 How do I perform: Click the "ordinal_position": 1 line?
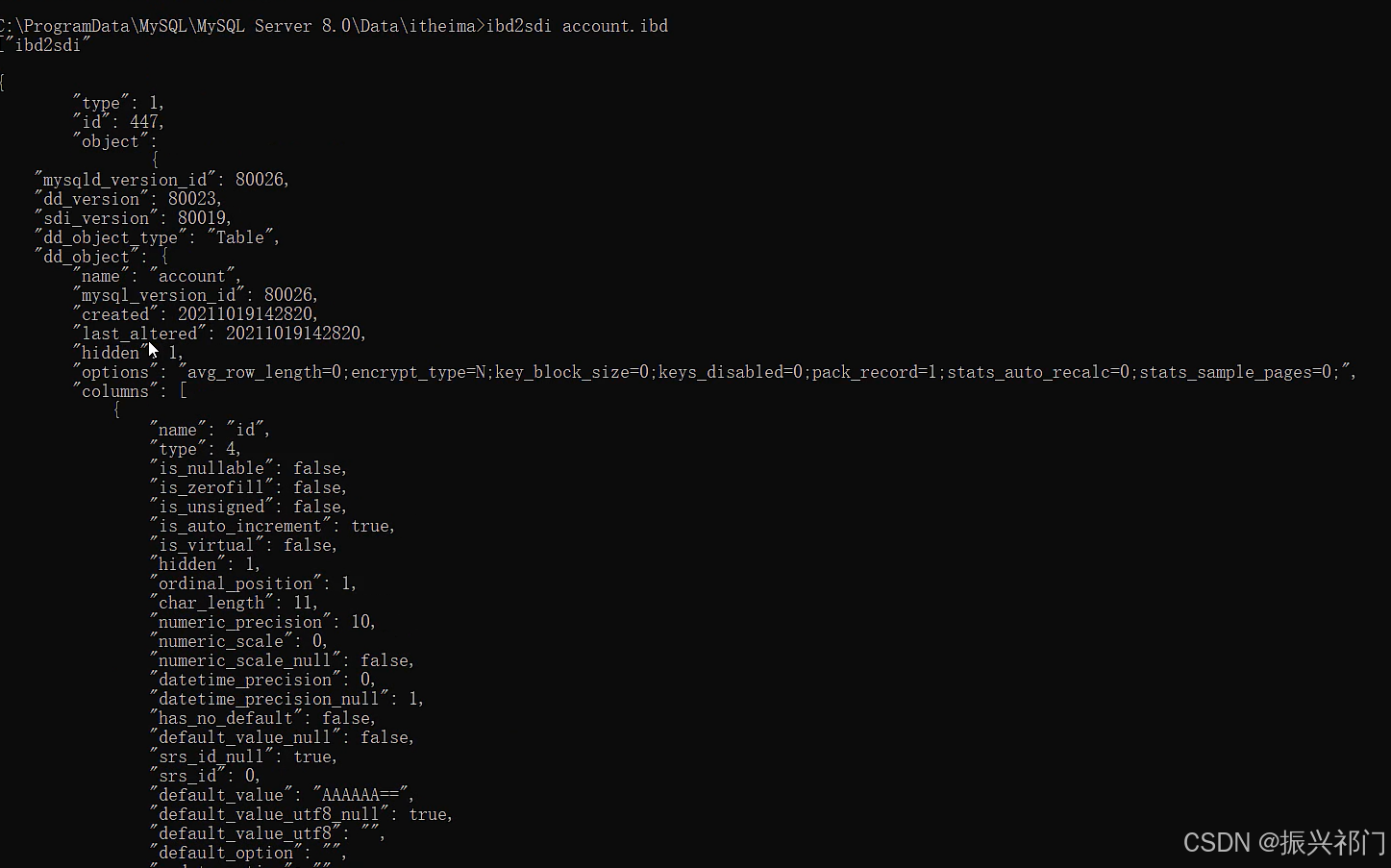[x=253, y=583]
